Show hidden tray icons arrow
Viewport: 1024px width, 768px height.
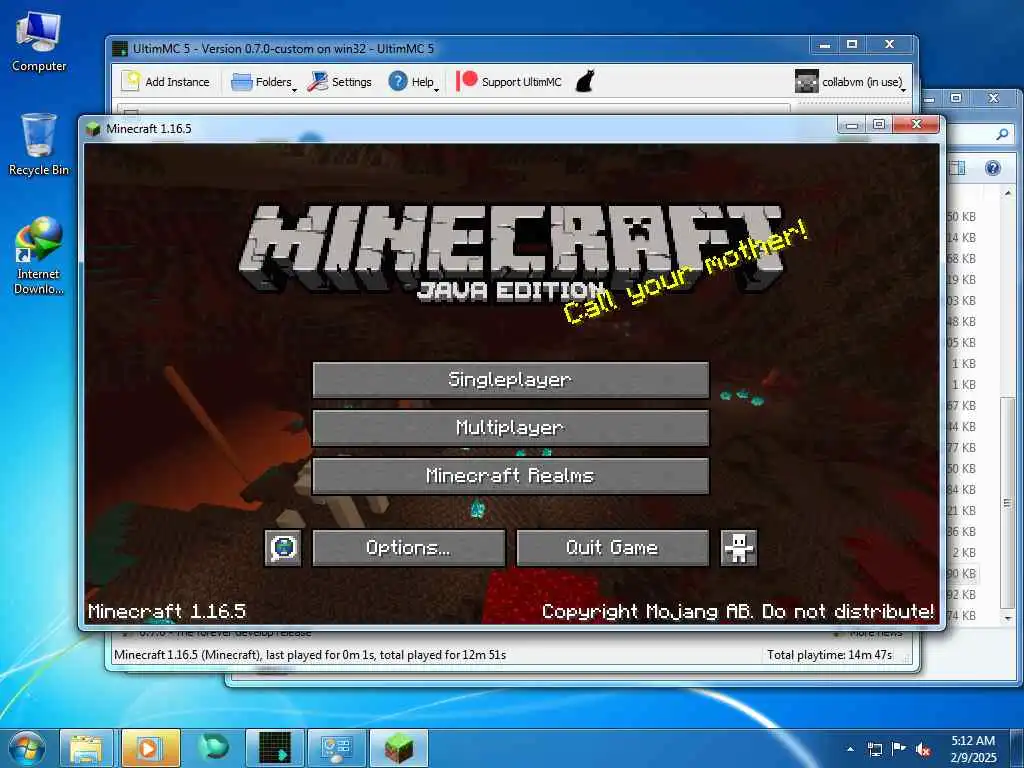[x=850, y=749]
